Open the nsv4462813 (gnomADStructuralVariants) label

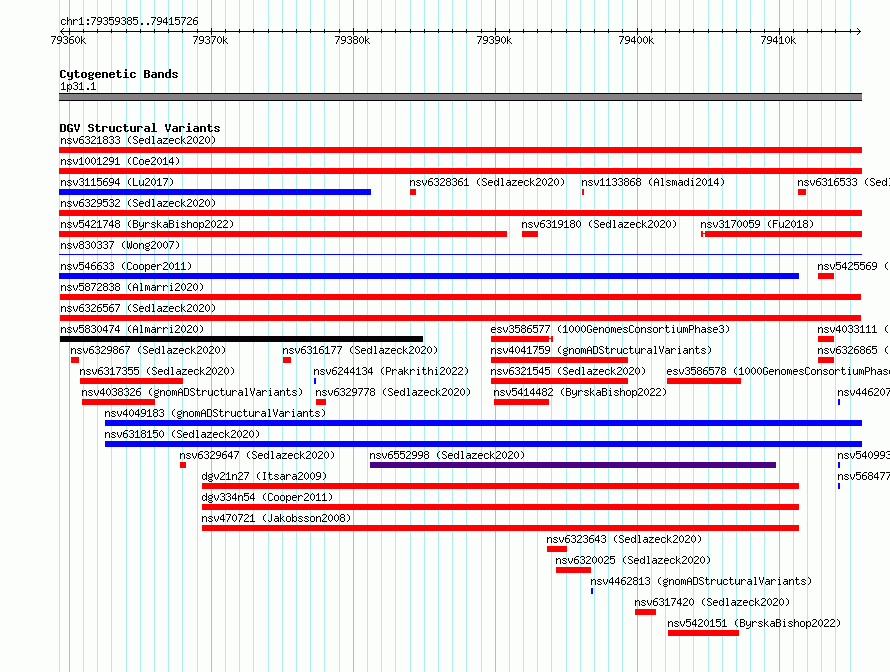pyautogui.click(x=701, y=581)
